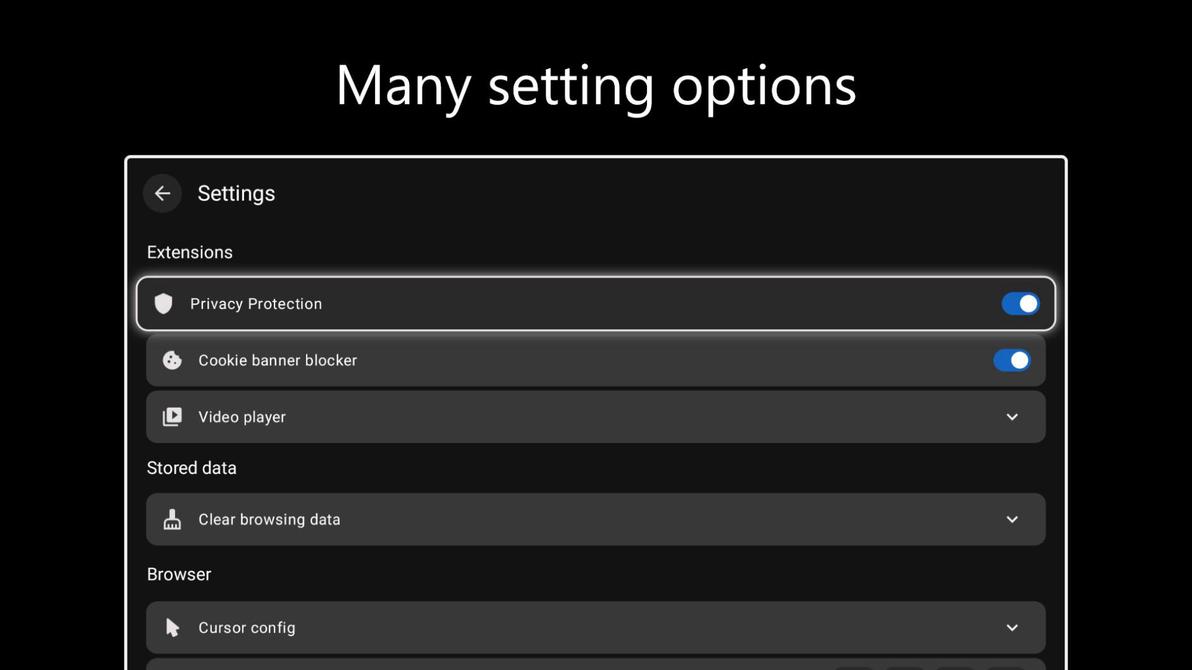Screen dimensions: 1192x670
Task: Select the Privacy Protection label
Action: pyautogui.click(x=256, y=304)
